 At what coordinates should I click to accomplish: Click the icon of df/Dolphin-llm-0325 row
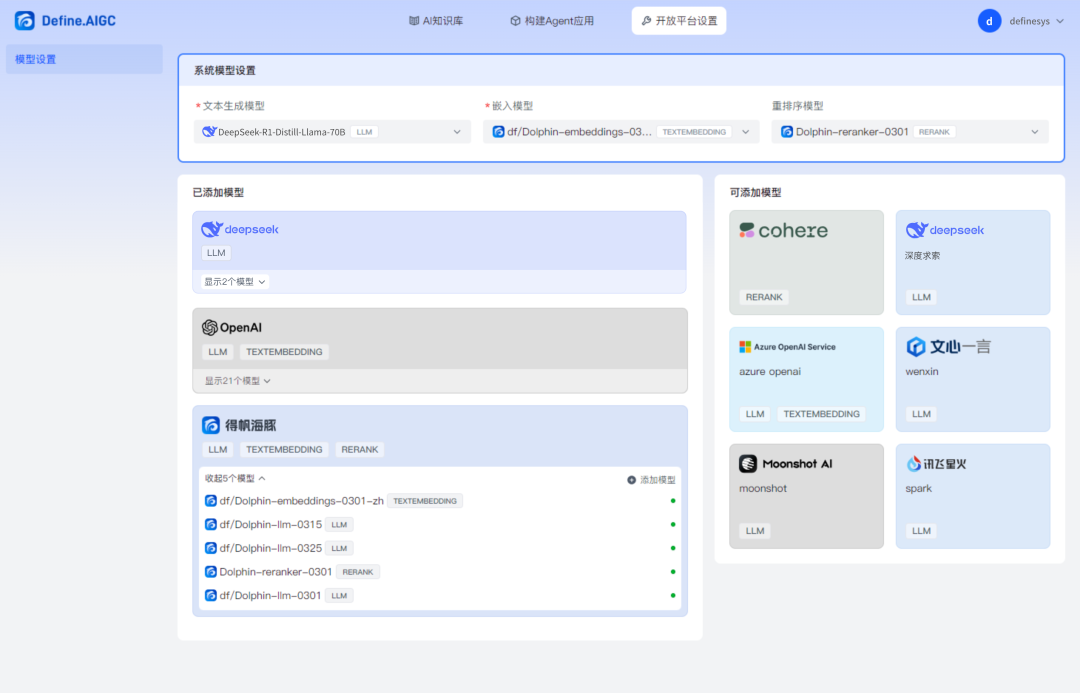pyautogui.click(x=211, y=548)
